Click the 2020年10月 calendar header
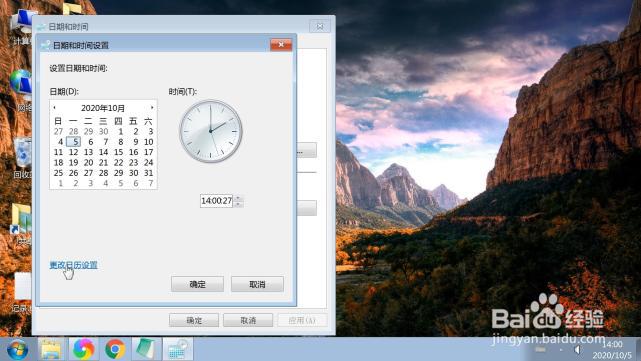Image resolution: width=641 pixels, height=361 pixels. coord(103,108)
